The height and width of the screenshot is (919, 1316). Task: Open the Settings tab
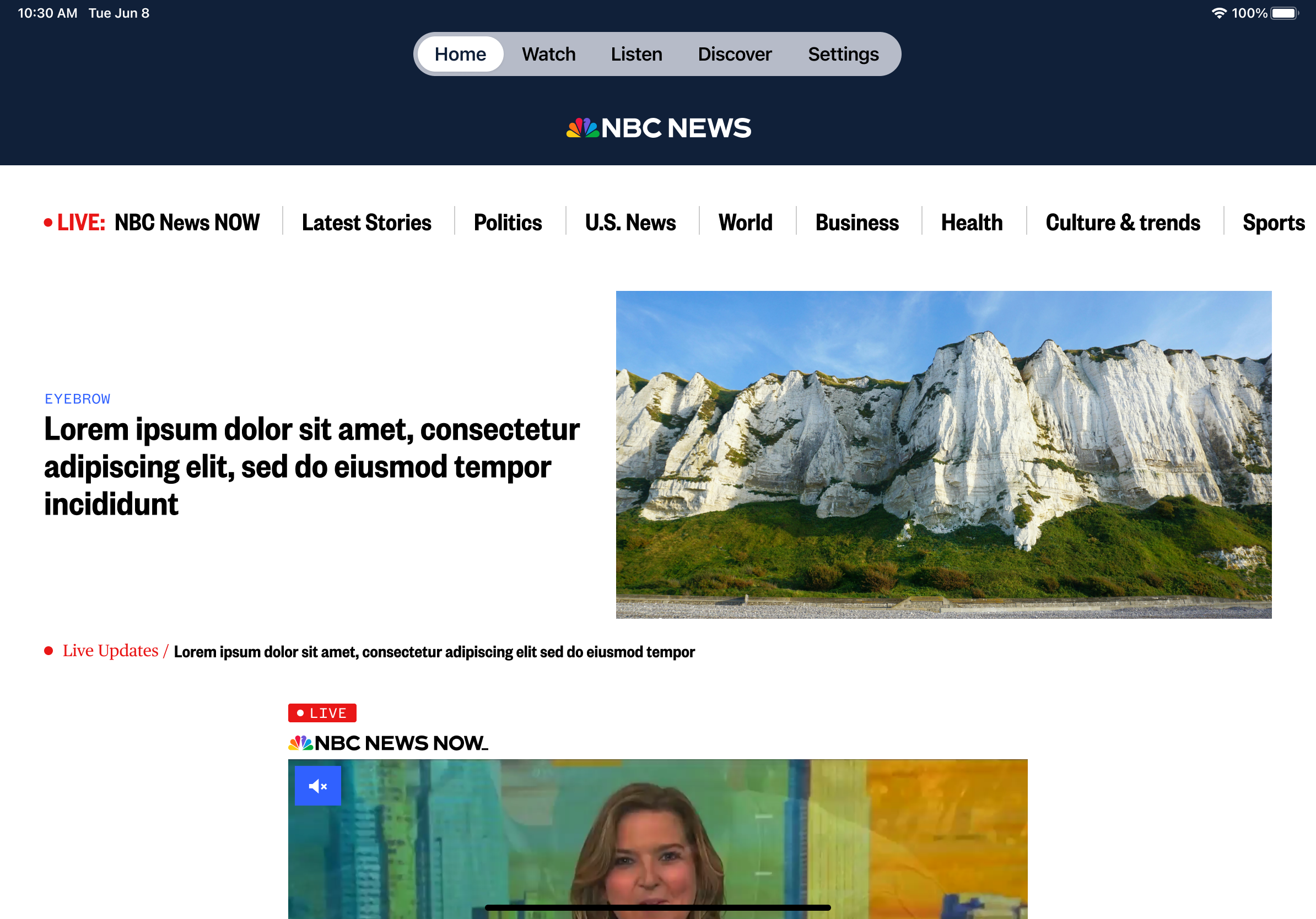click(x=843, y=54)
